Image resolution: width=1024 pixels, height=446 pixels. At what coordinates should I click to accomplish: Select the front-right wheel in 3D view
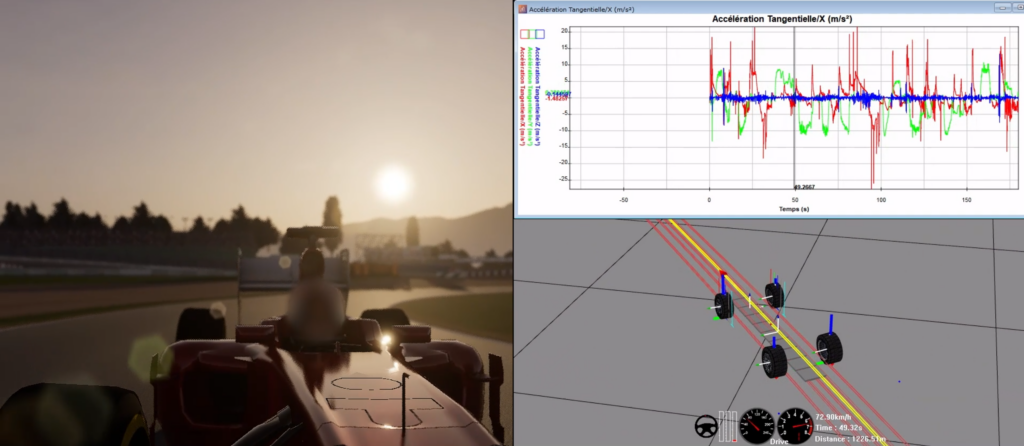[x=775, y=295]
